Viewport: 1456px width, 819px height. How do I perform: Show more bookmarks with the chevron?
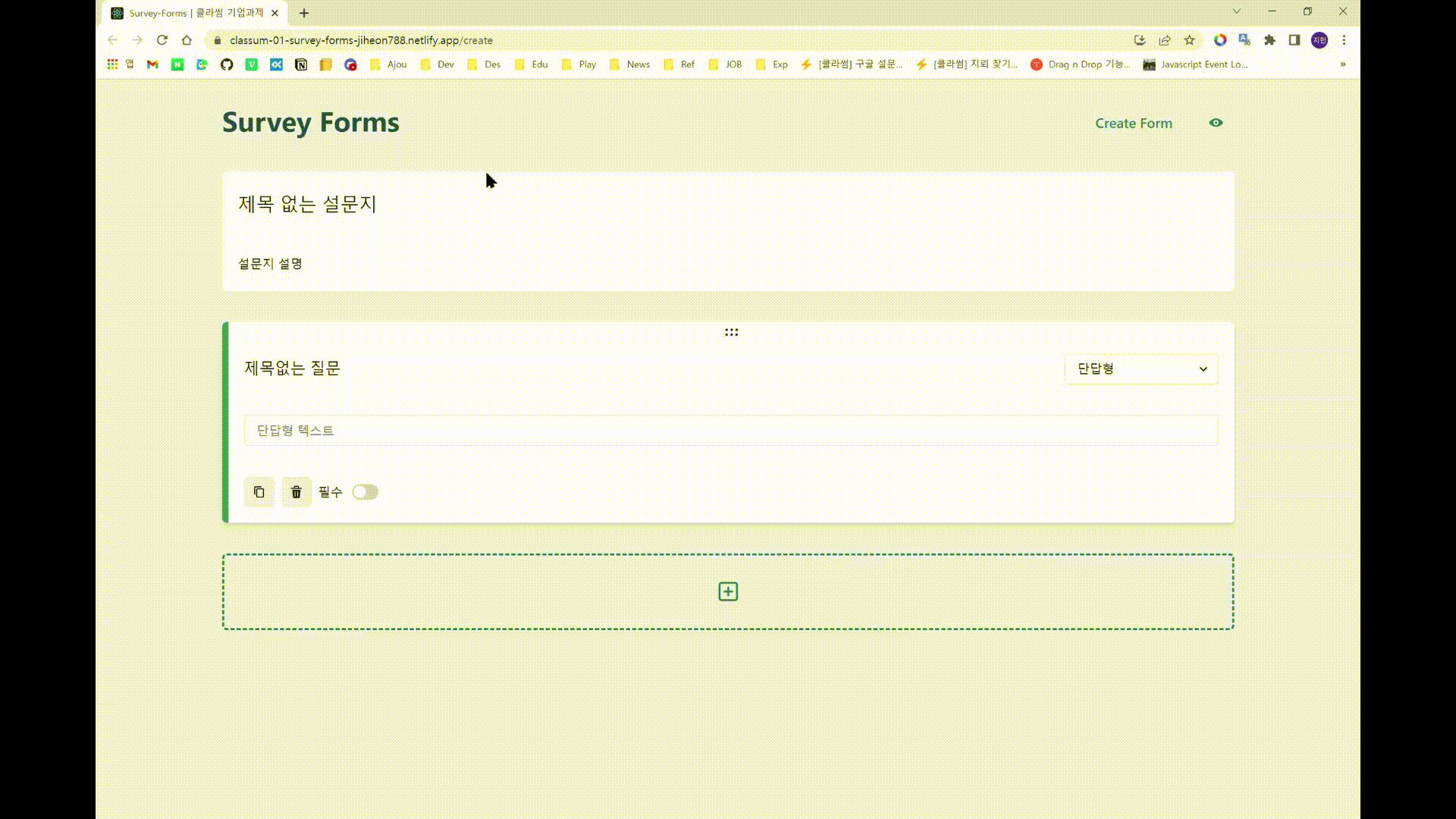(x=1343, y=64)
